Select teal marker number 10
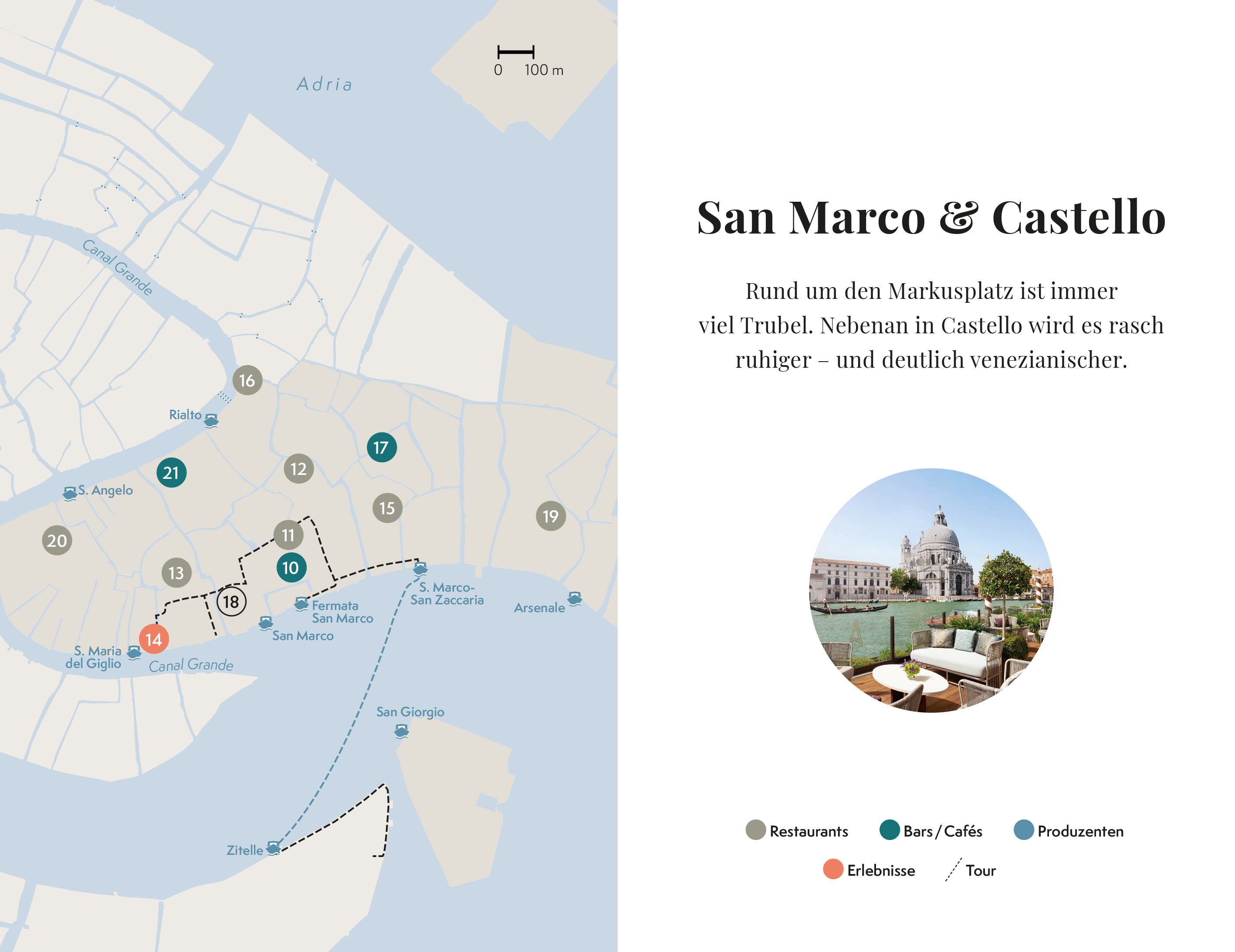The image size is (1235, 952). pos(291,567)
